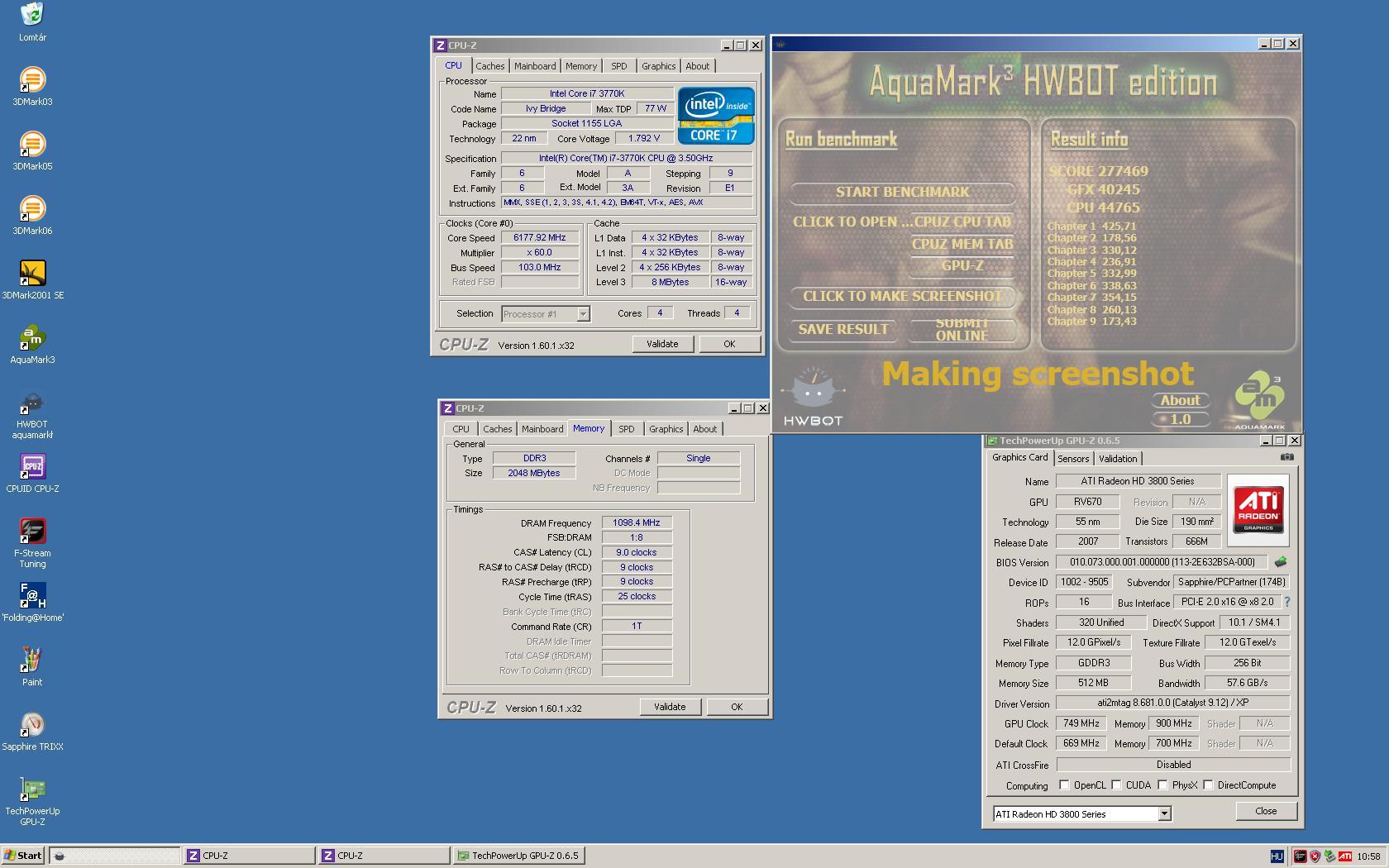Switch to Mainboard tab in top CPU-Z window
The image size is (1389, 868).
coord(535,66)
